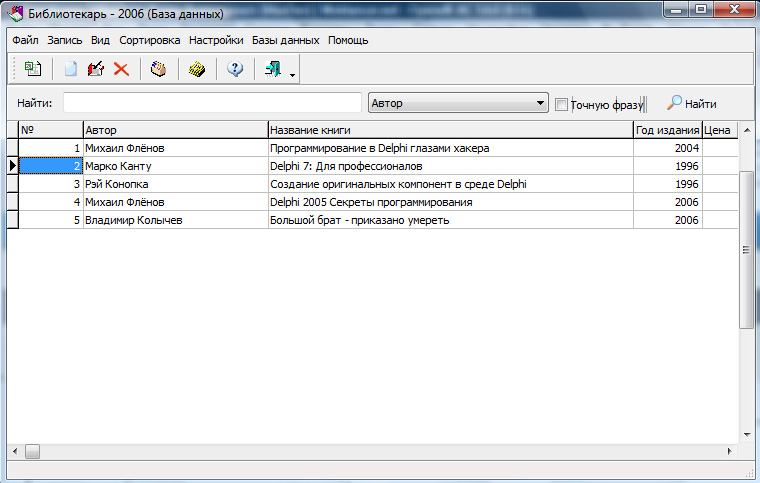
Task: Click the vertical scrollbar down arrow
Action: 747,435
